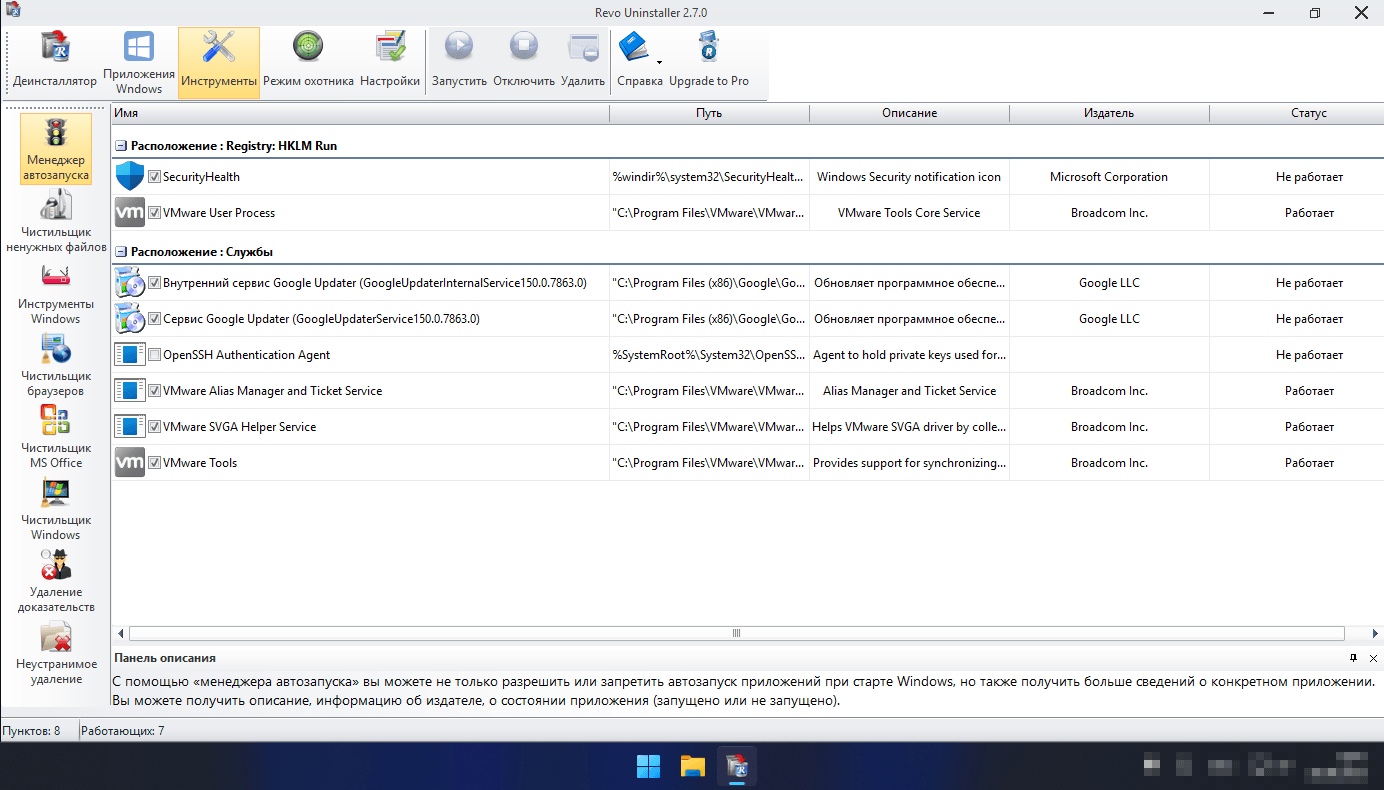Screen dimensions: 1384x790
Task: Enable OpenSSH Authentication Agent checkbox
Action: click(154, 355)
